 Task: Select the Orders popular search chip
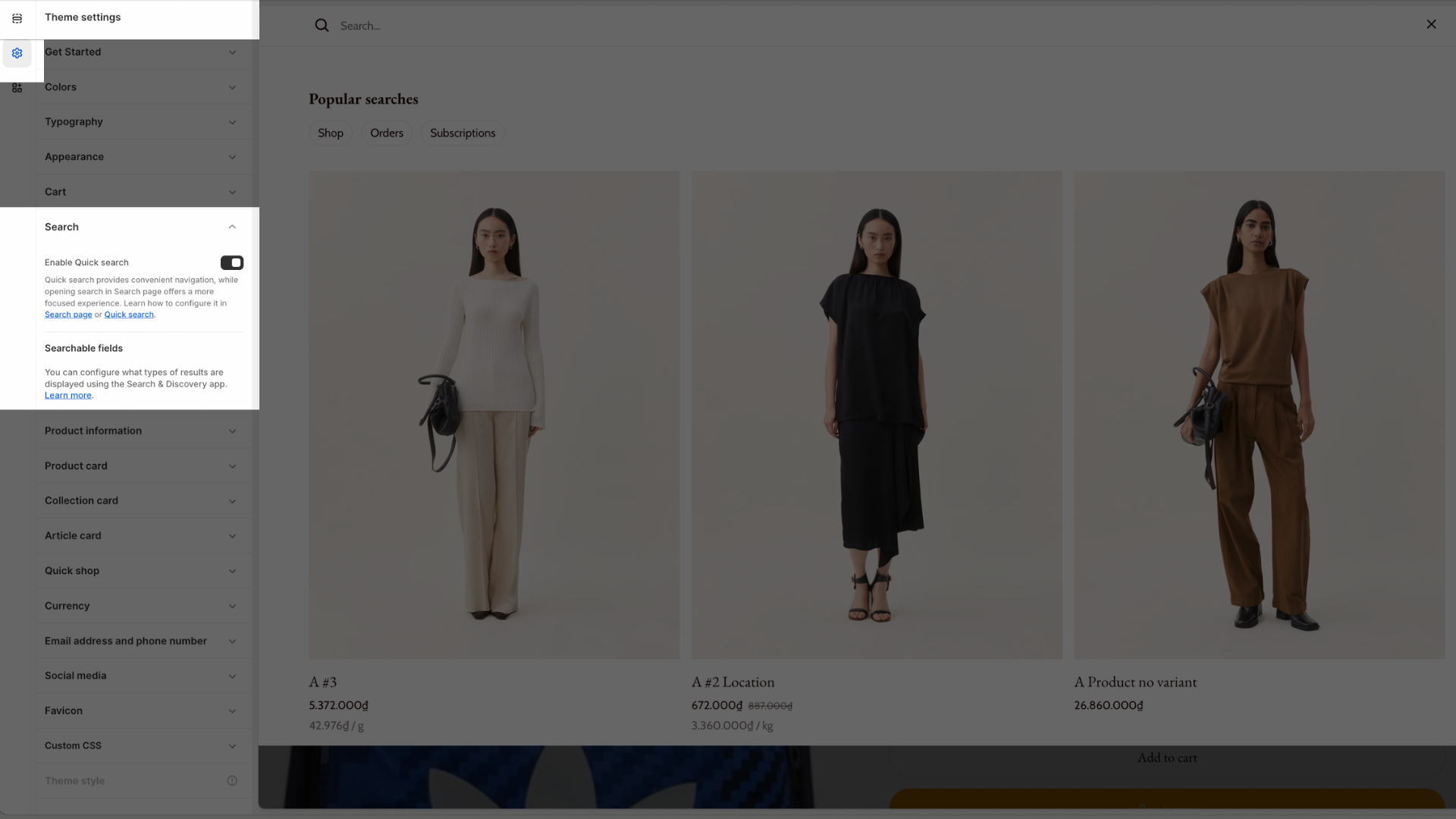[386, 133]
